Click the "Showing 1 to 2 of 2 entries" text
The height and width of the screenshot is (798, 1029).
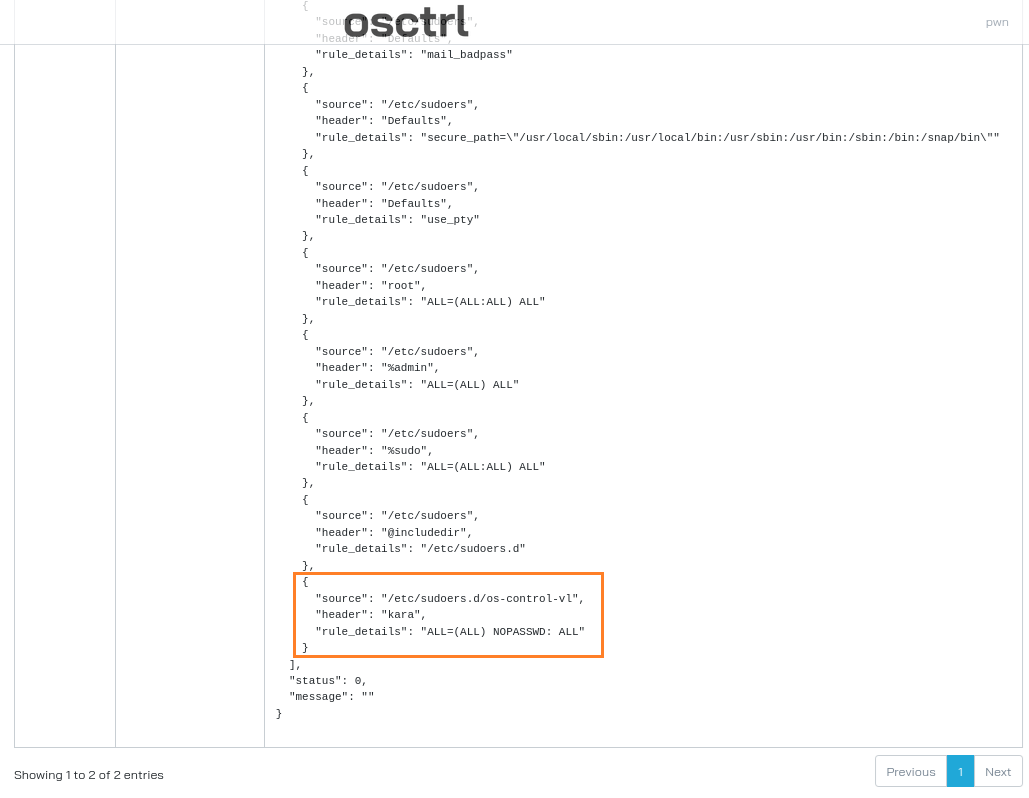pos(89,775)
